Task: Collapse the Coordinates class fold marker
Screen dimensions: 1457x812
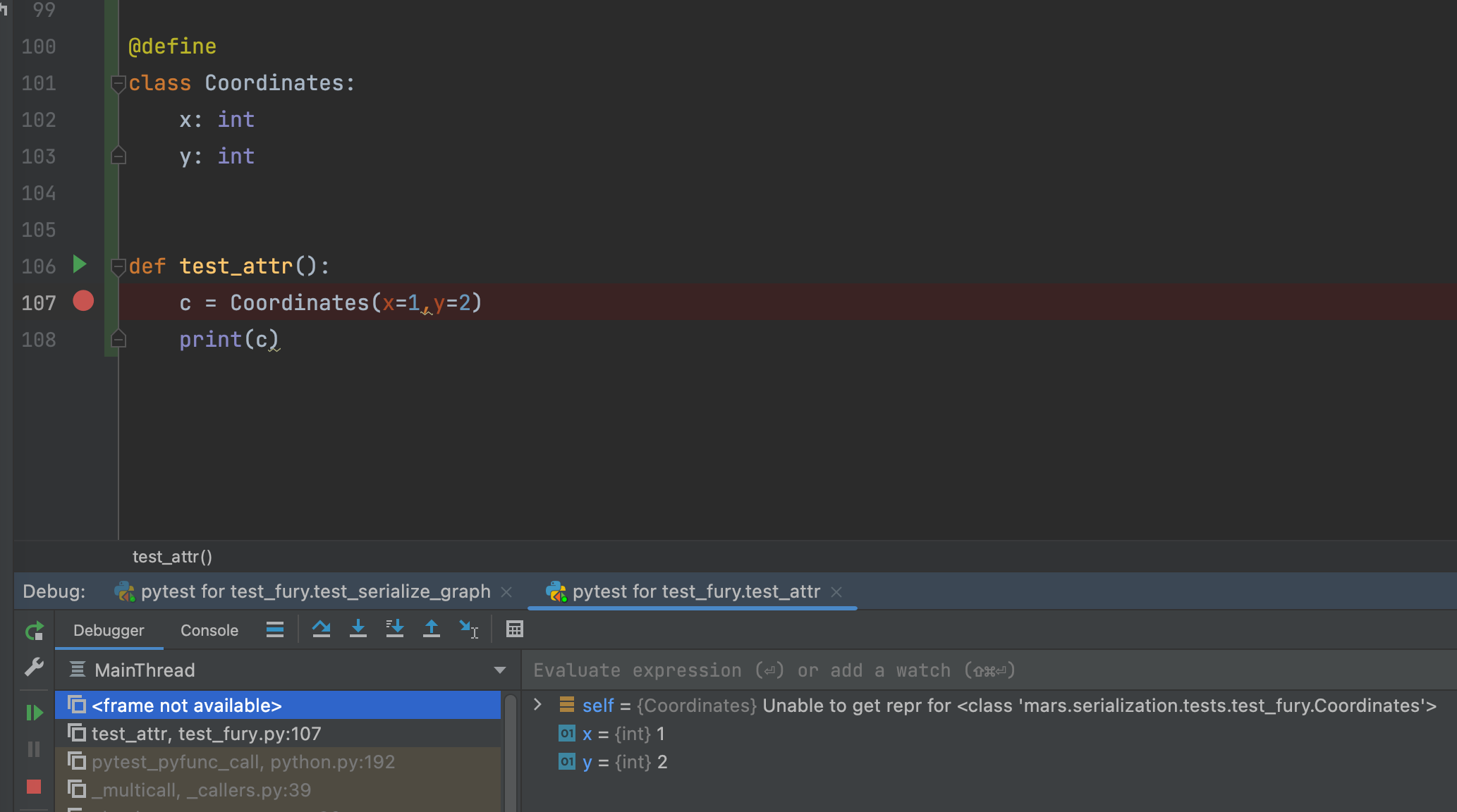Action: 118,84
